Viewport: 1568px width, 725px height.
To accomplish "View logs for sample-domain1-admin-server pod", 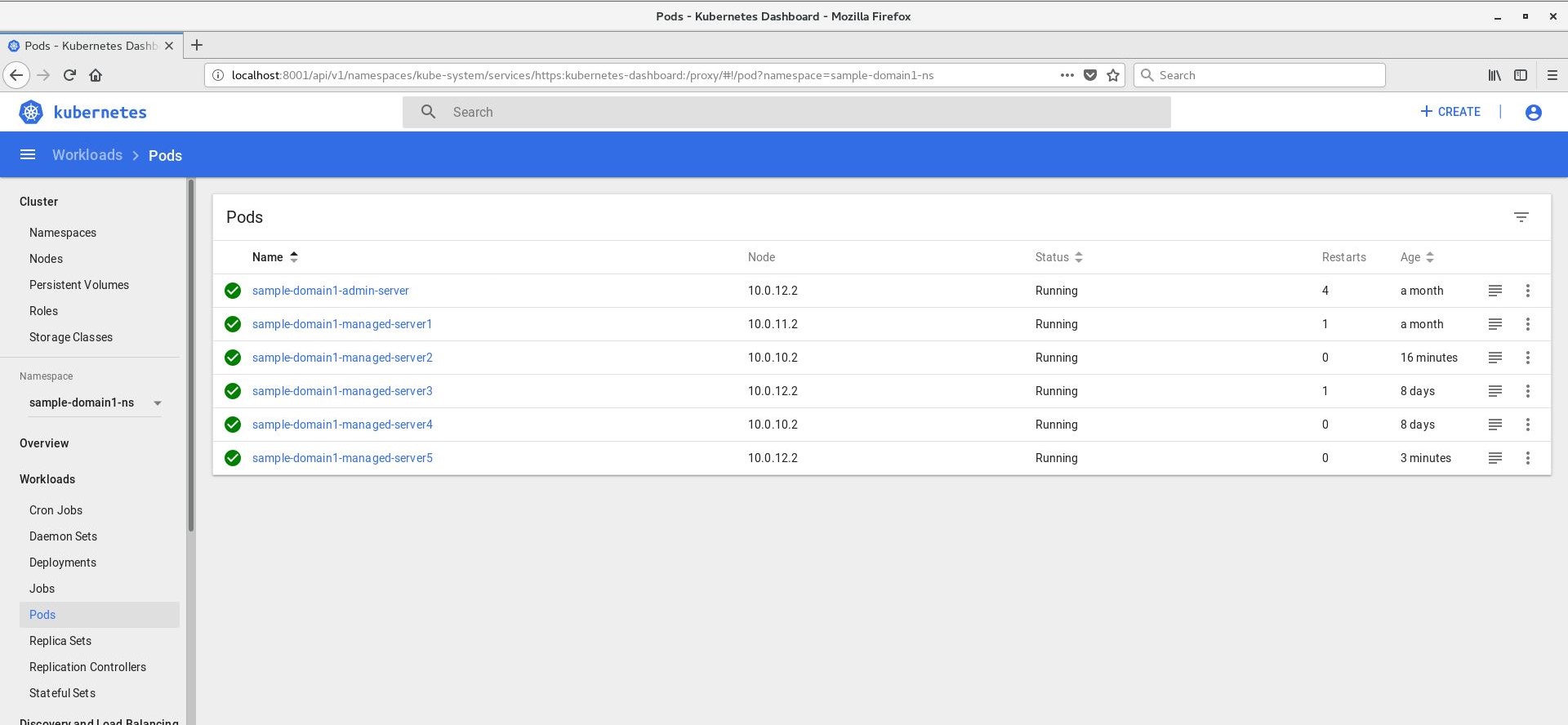I will pyautogui.click(x=1494, y=291).
